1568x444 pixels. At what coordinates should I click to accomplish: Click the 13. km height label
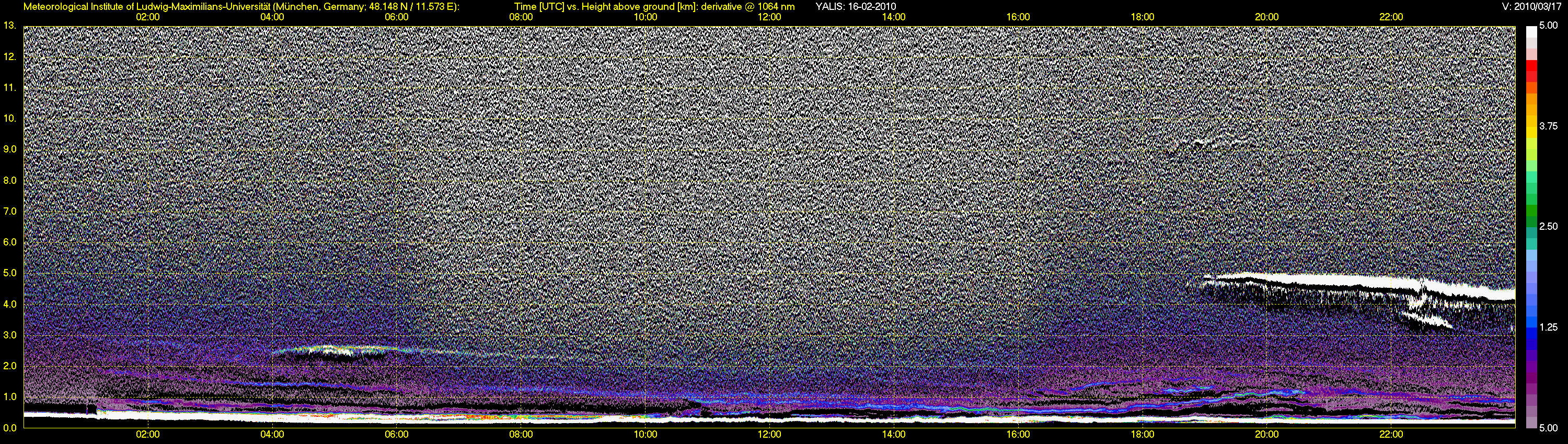click(x=9, y=26)
